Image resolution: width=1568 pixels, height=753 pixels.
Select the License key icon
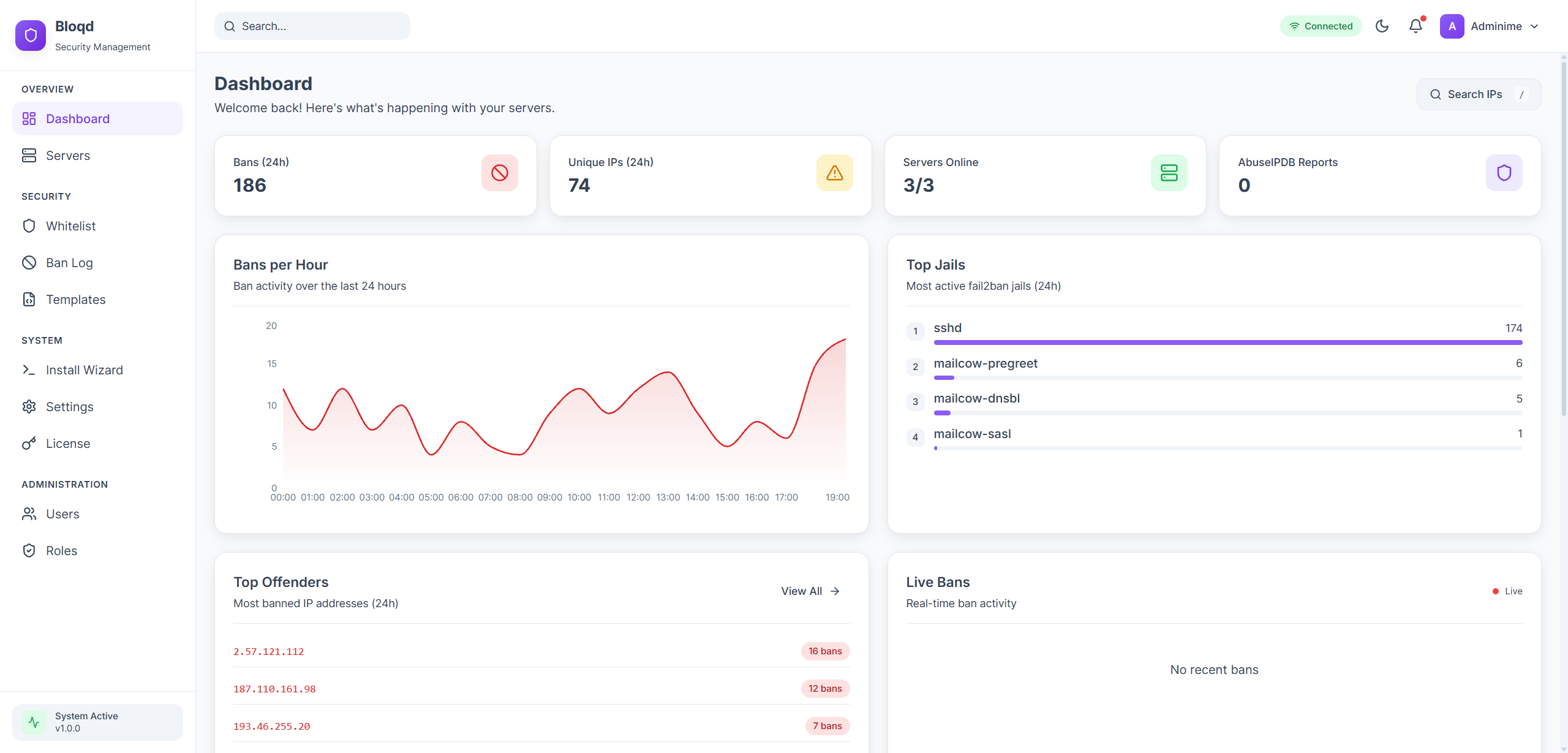pos(29,443)
